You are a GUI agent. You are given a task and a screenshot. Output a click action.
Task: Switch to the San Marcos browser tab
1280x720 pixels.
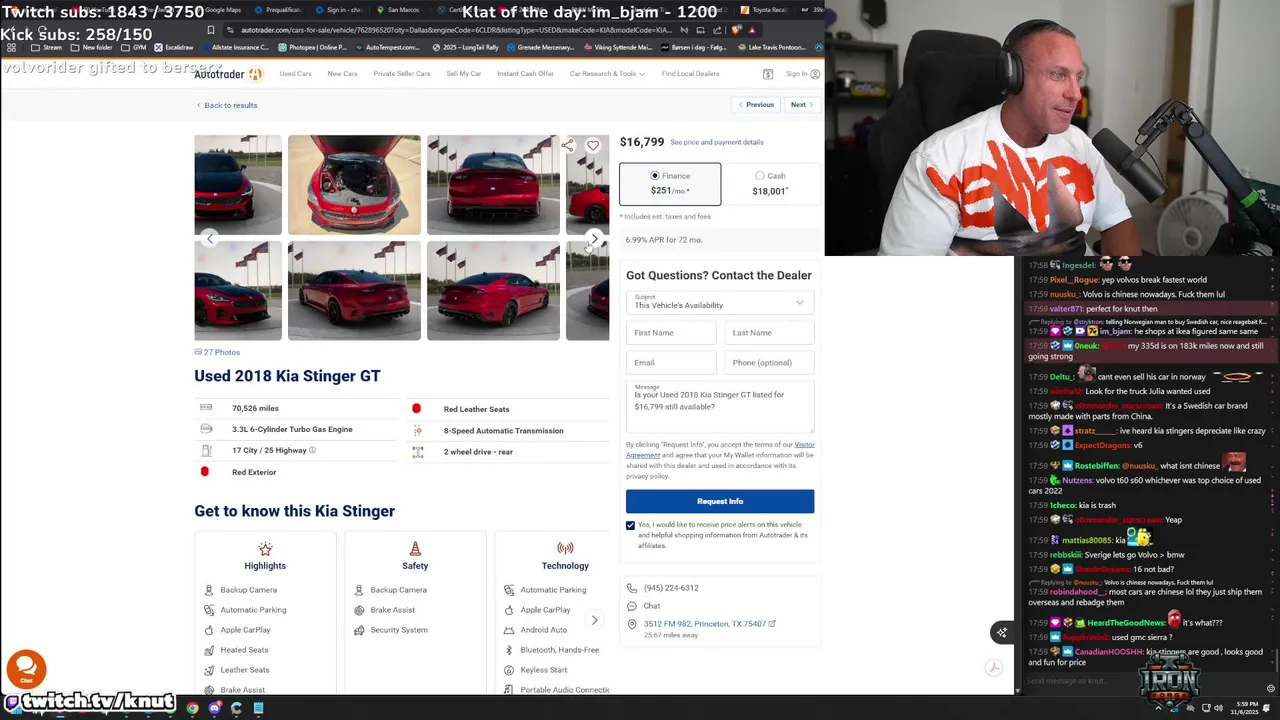(x=398, y=10)
